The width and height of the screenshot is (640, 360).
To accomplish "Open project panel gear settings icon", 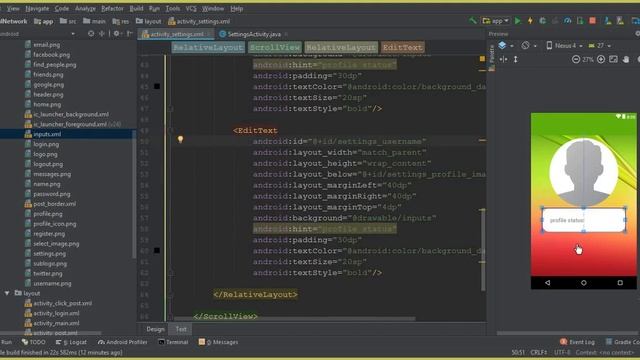I will coord(117,33).
